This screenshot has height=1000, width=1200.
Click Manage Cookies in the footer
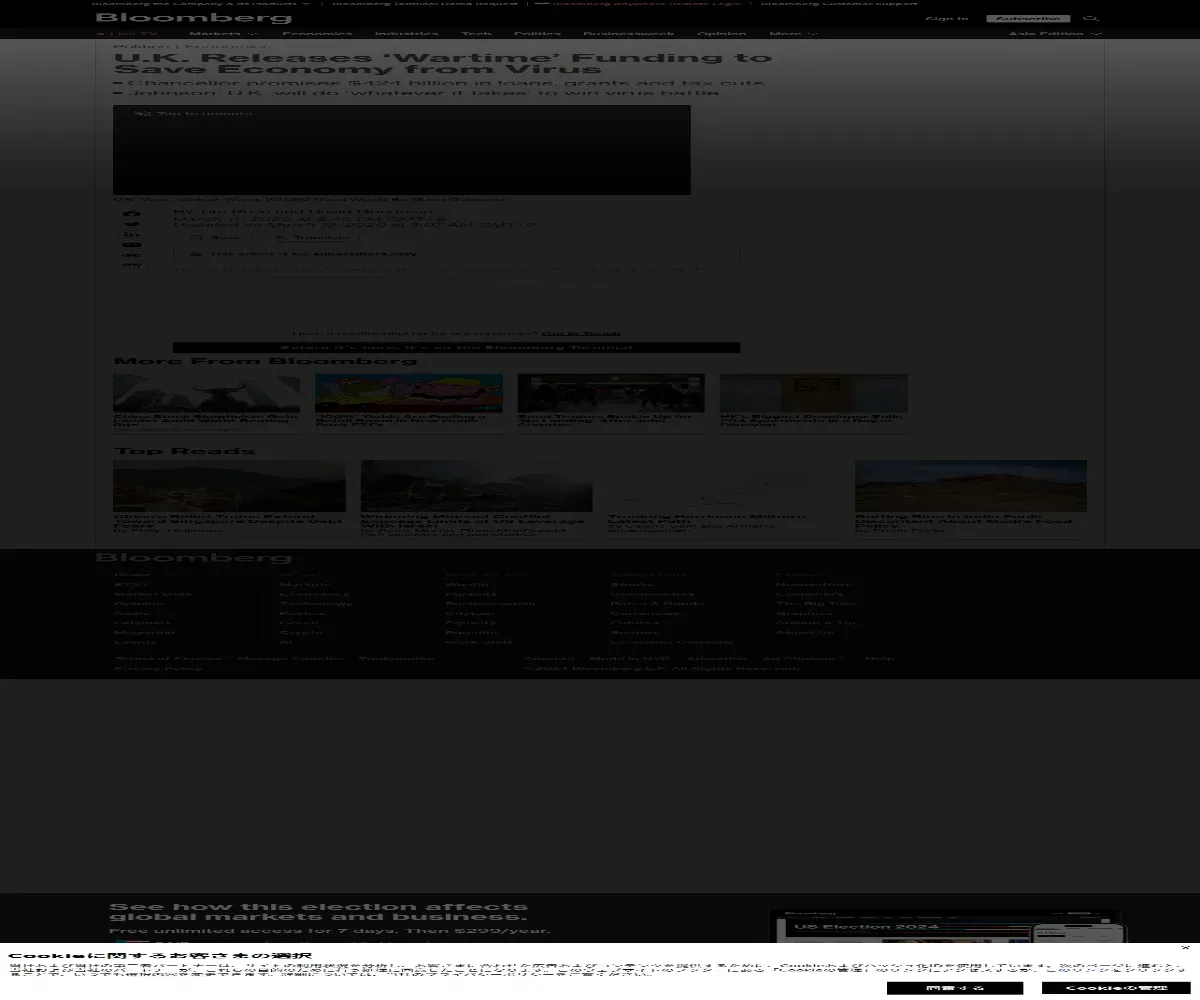tap(291, 659)
